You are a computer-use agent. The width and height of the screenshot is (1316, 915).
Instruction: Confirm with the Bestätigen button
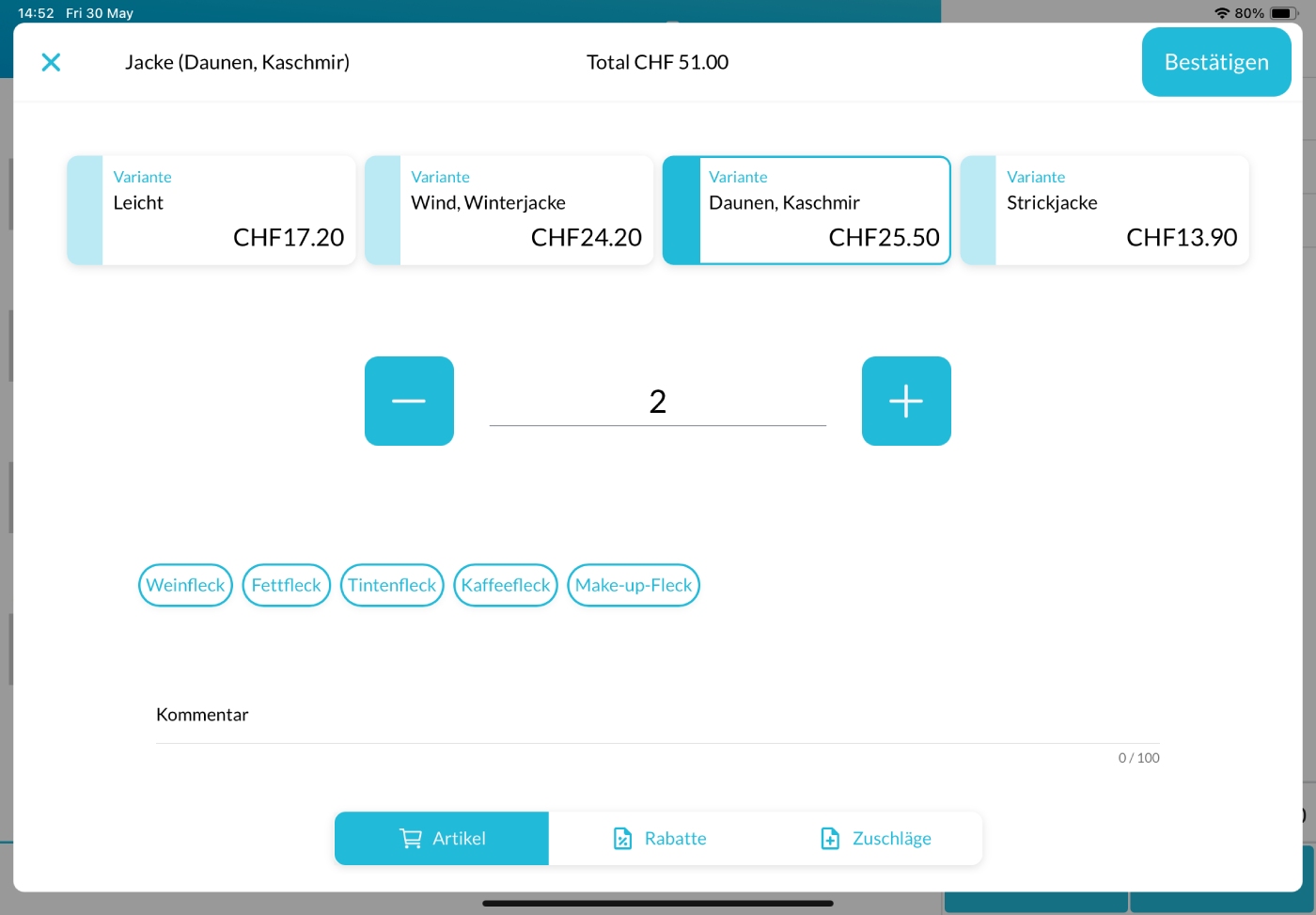click(1216, 62)
